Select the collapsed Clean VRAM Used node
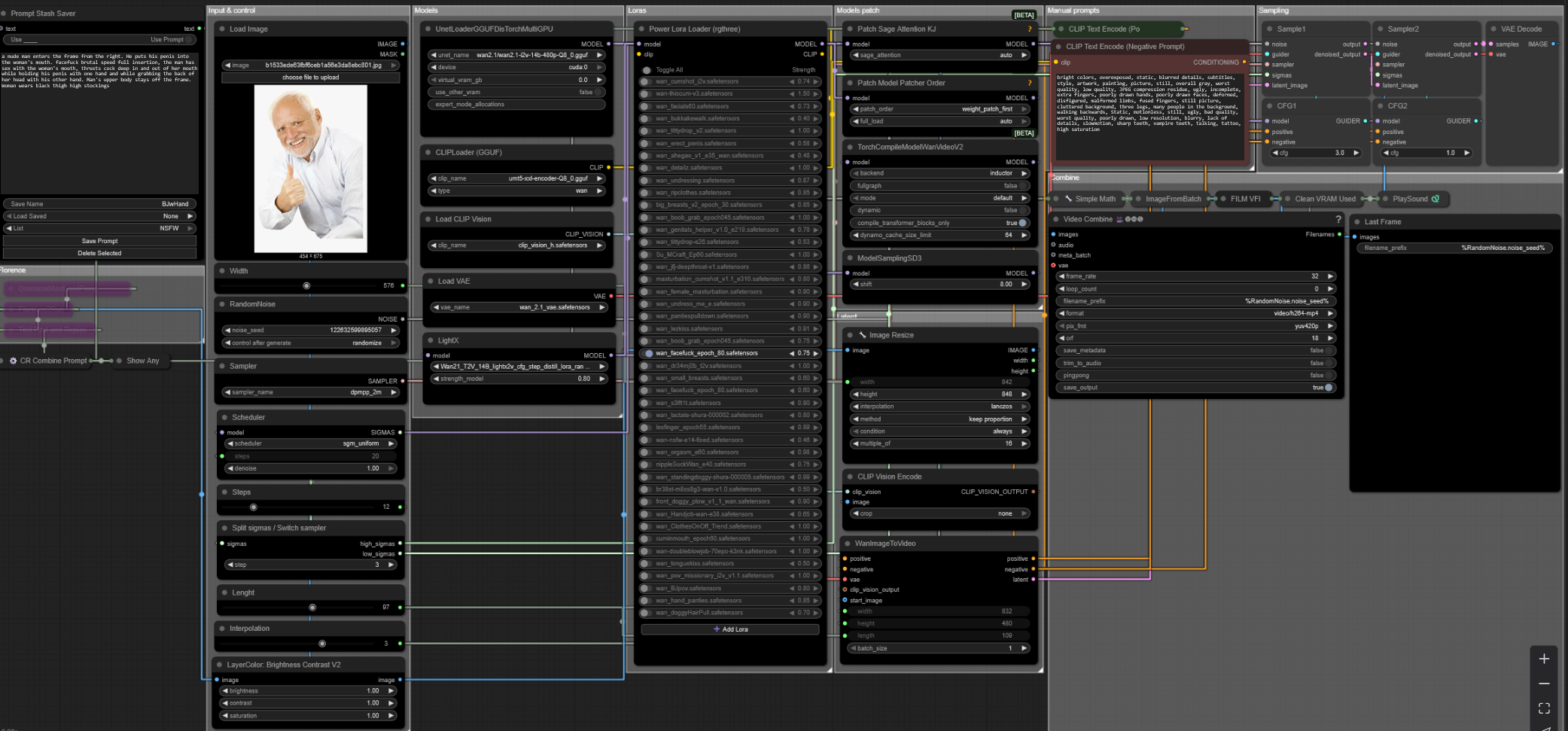1568x731 pixels. (1325, 199)
